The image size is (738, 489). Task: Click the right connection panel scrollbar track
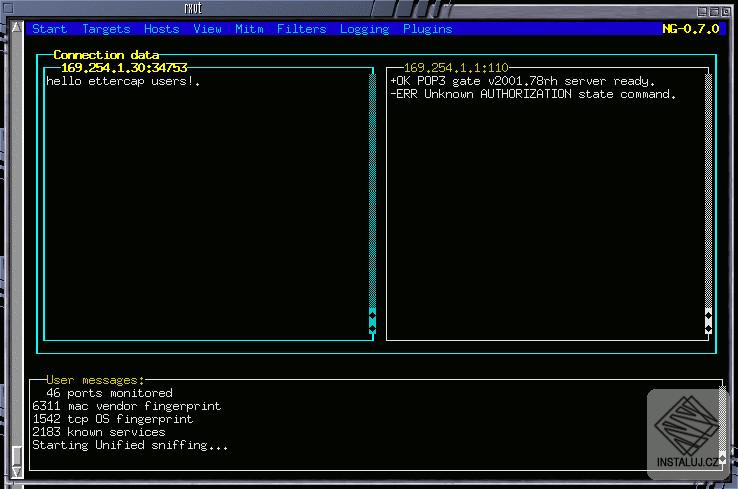(708, 191)
